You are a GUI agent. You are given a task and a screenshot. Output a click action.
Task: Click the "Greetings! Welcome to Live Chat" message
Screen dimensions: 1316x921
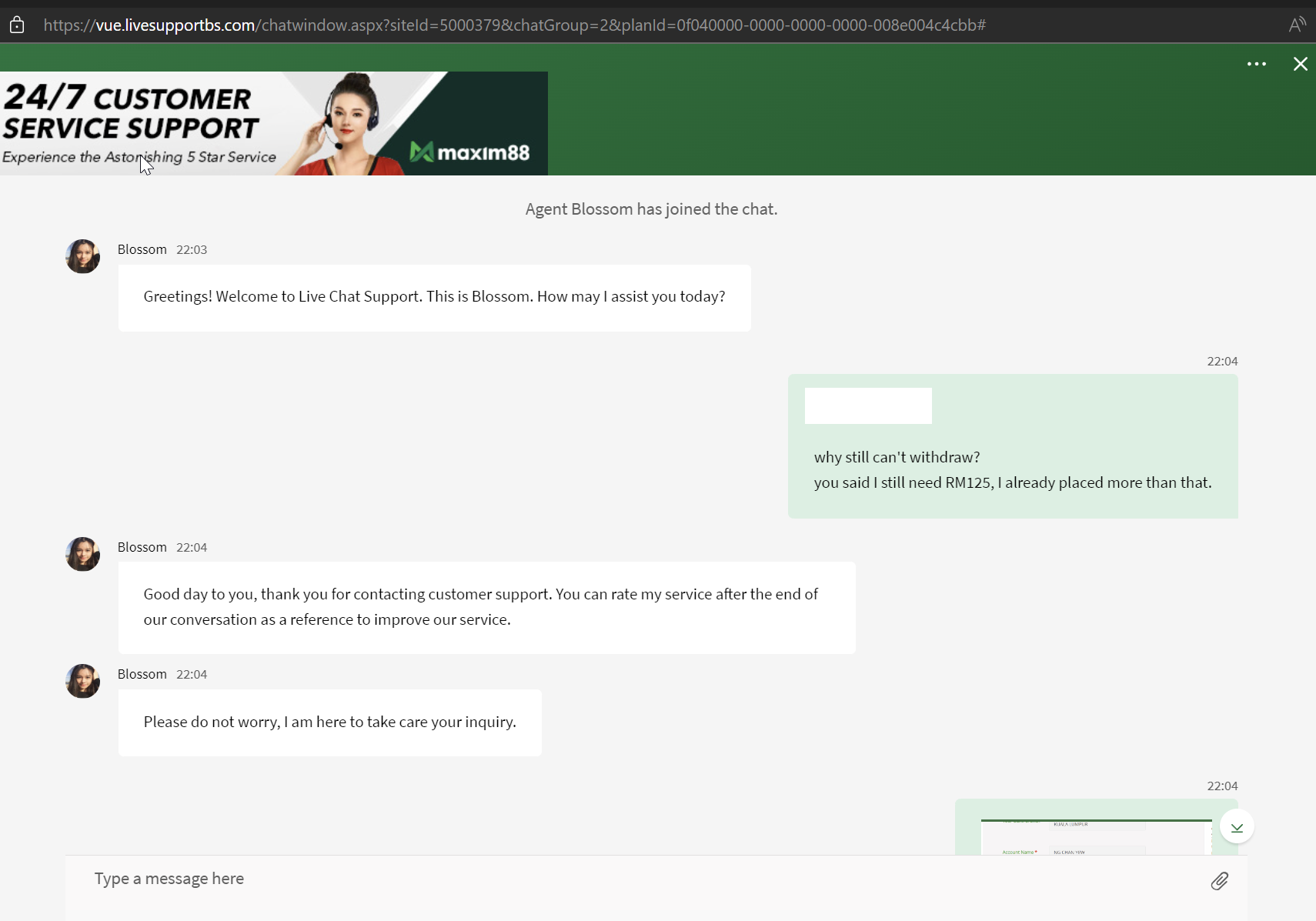pos(434,297)
